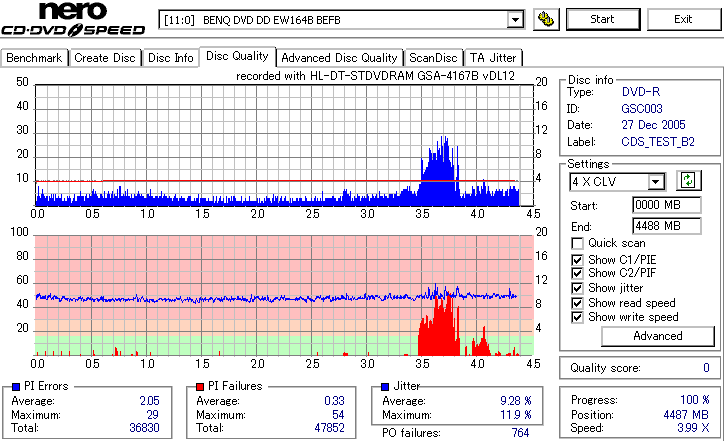Screen dimensions: 724x441
Task: Open the Advanced settings button
Action: pos(658,336)
